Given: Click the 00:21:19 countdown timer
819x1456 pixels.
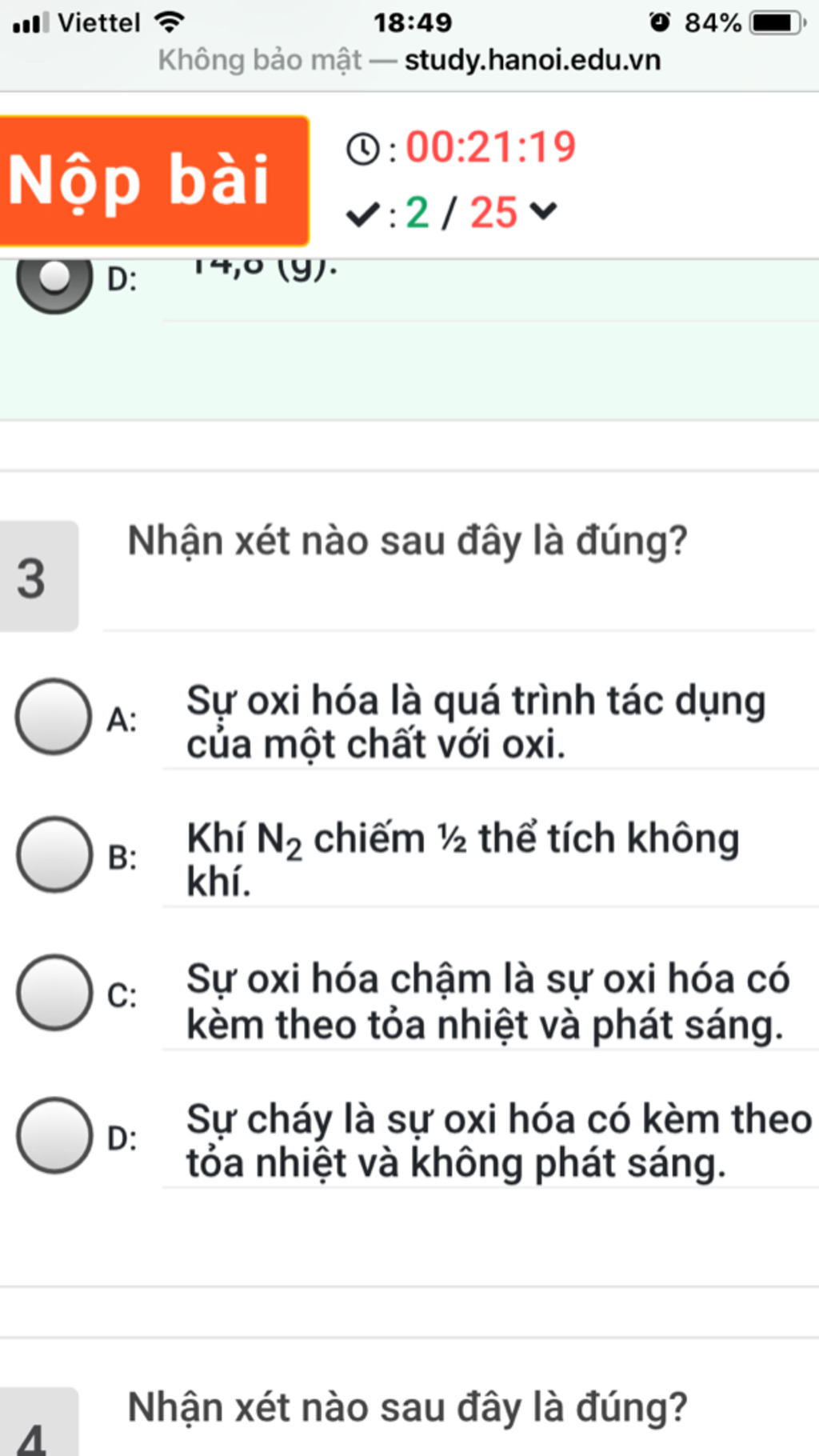Looking at the screenshot, I should point(490,147).
